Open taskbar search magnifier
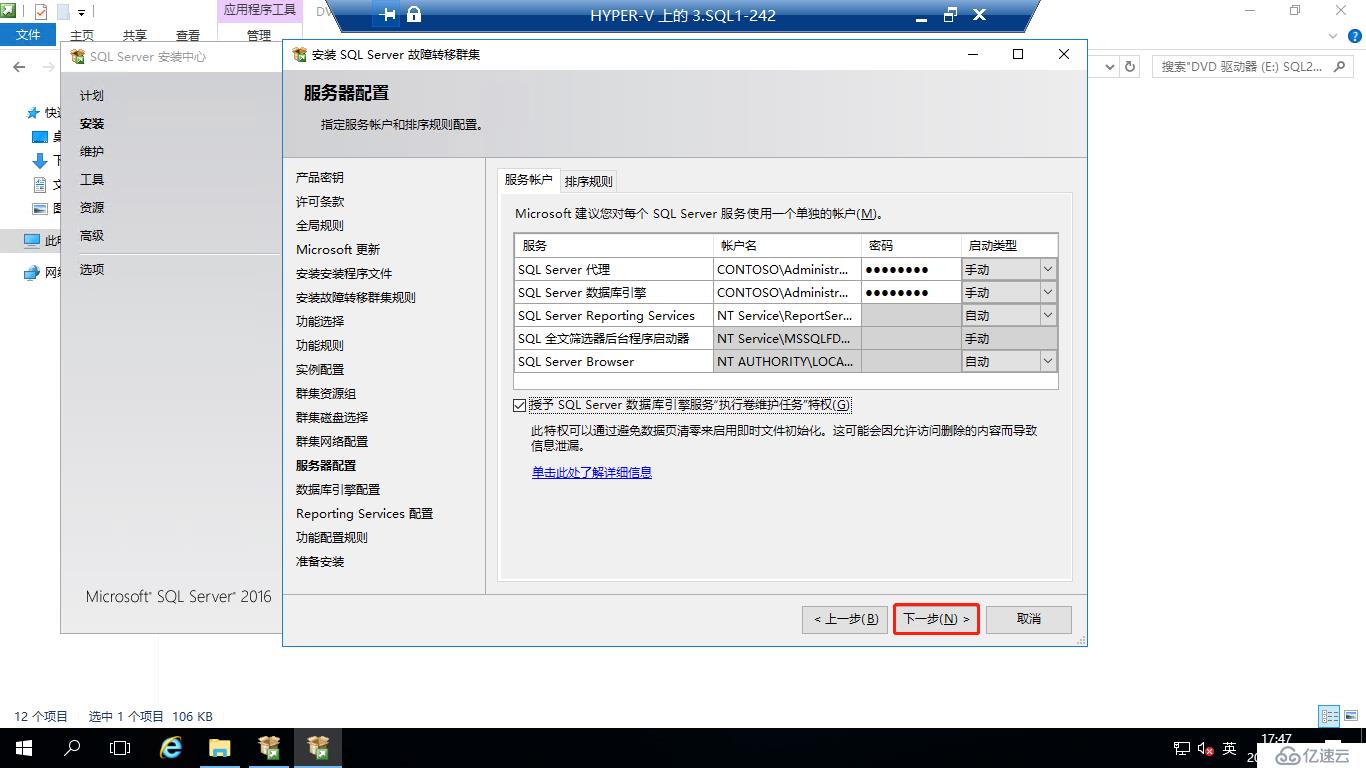This screenshot has height=768, width=1366. 72,748
